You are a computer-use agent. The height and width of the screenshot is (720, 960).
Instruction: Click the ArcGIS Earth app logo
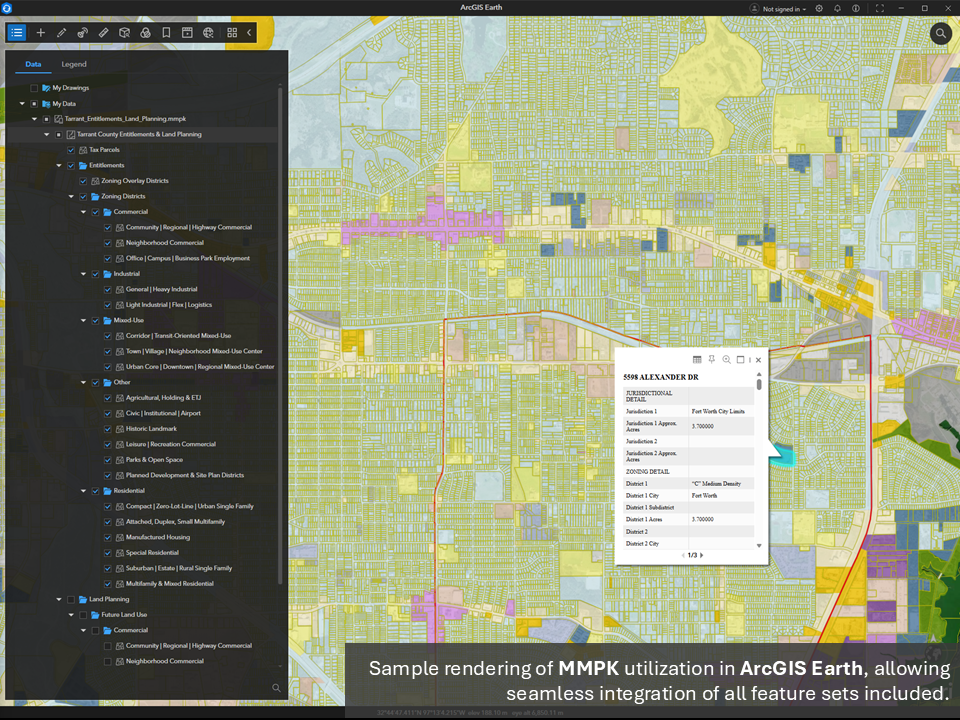(x=7, y=8)
